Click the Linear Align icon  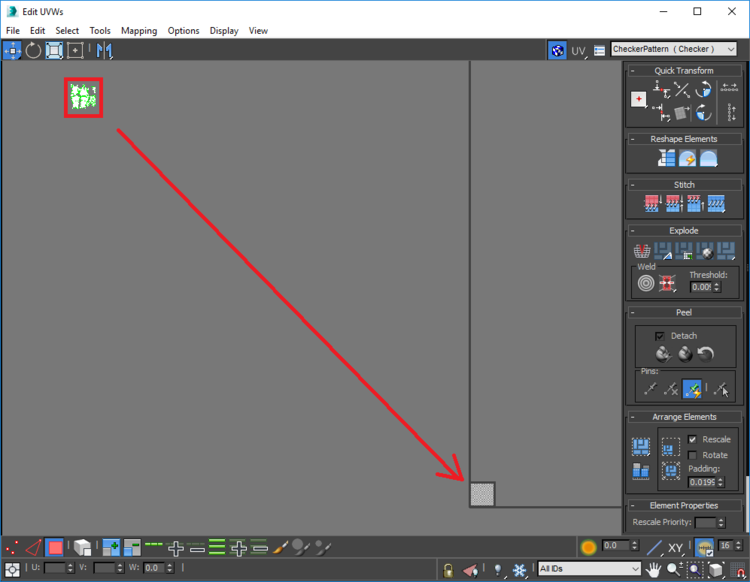682,89
